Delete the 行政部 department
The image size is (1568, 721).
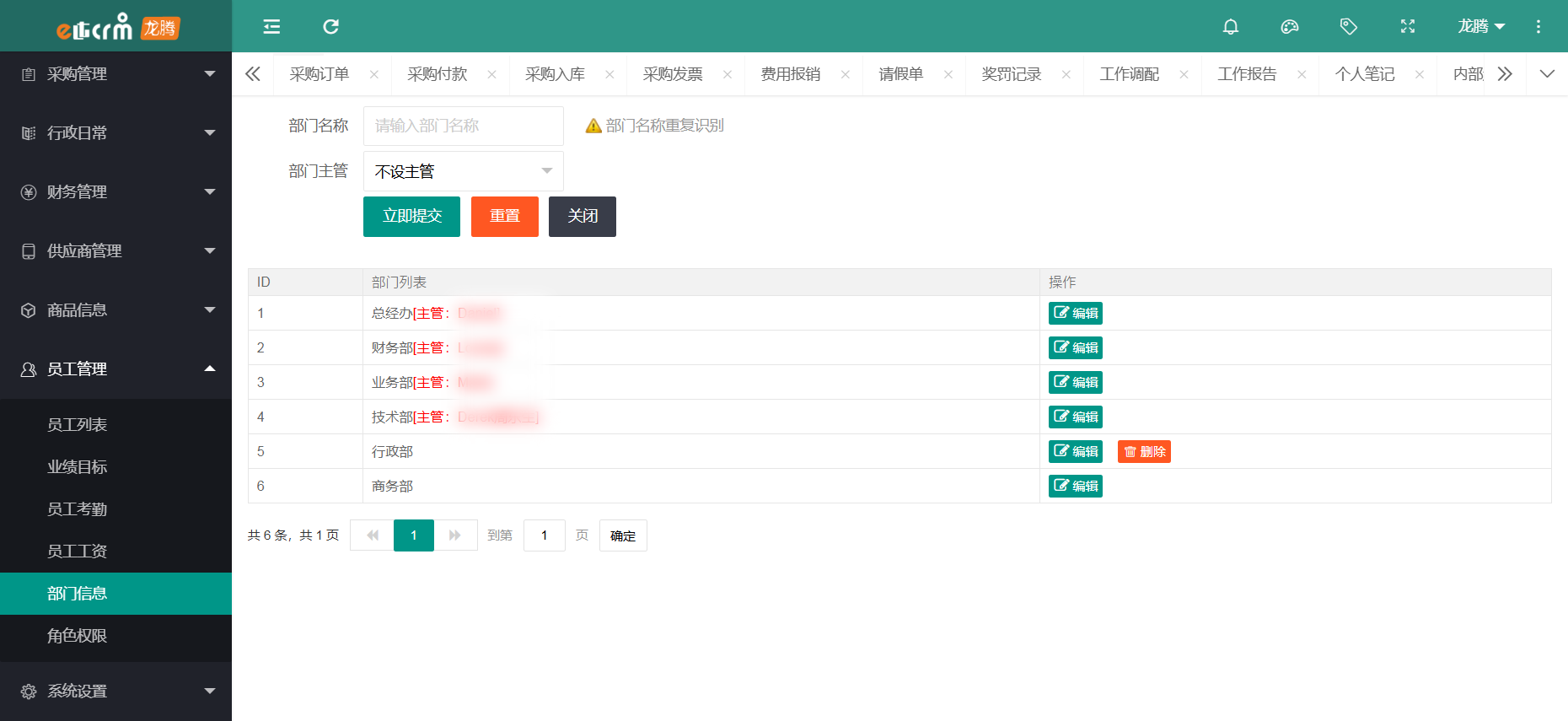(x=1144, y=452)
